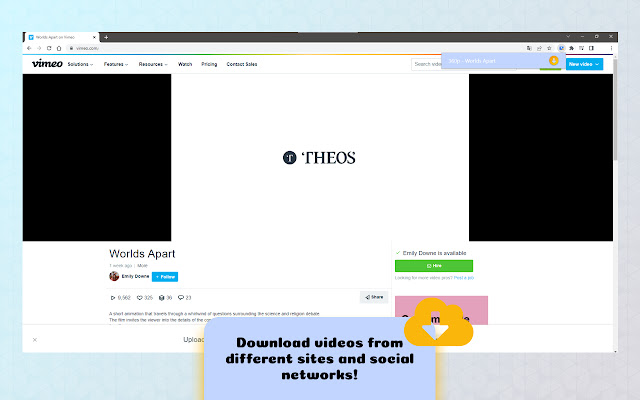Viewport: 640px width, 400px height.
Task: Go forward with the browser forward arrow
Action: click(39, 48)
